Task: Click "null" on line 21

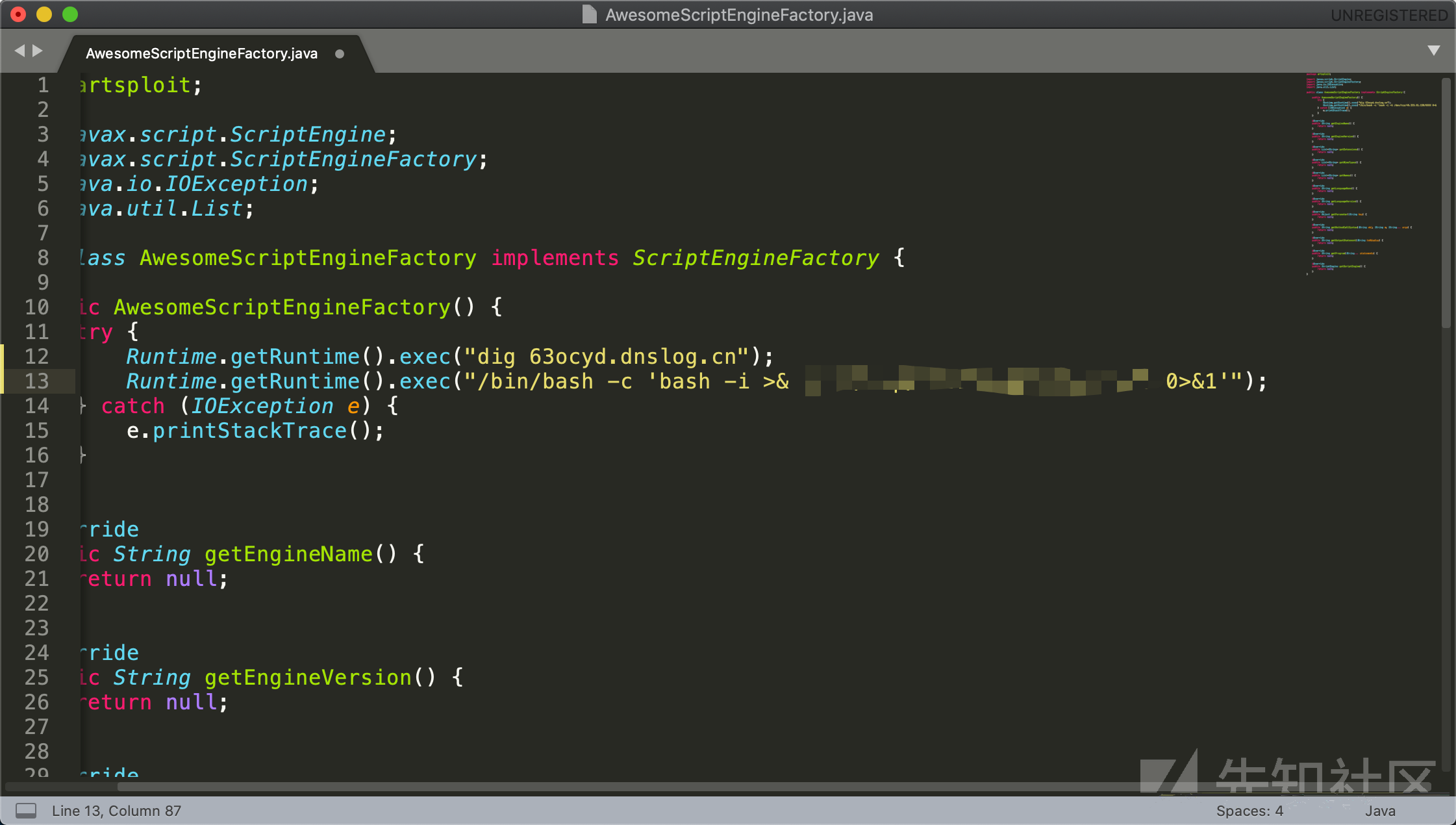Action: click(x=191, y=579)
